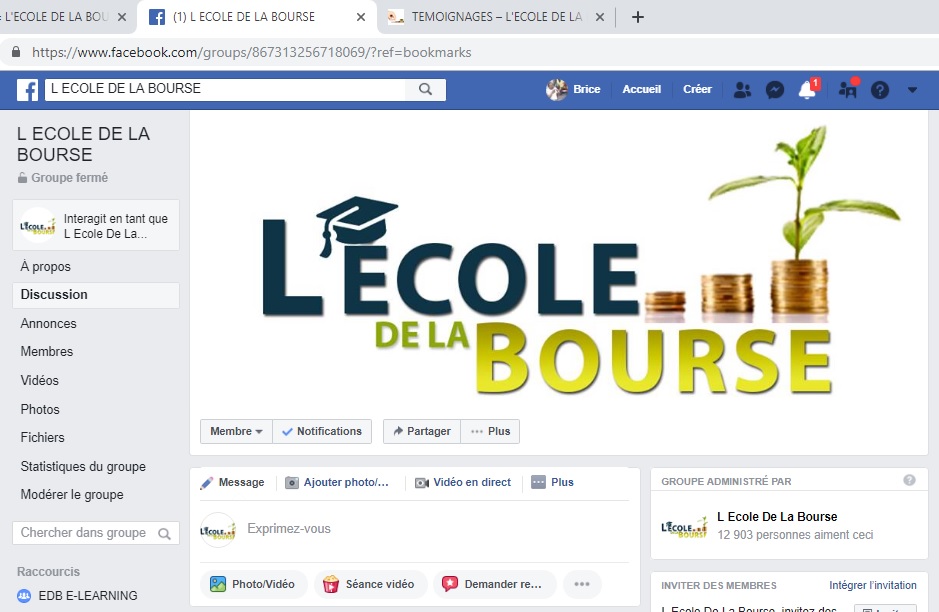This screenshot has height=612, width=939.
Task: Click the L ECOLE DE LA BOURSE group title
Action: pyautogui.click(x=83, y=144)
